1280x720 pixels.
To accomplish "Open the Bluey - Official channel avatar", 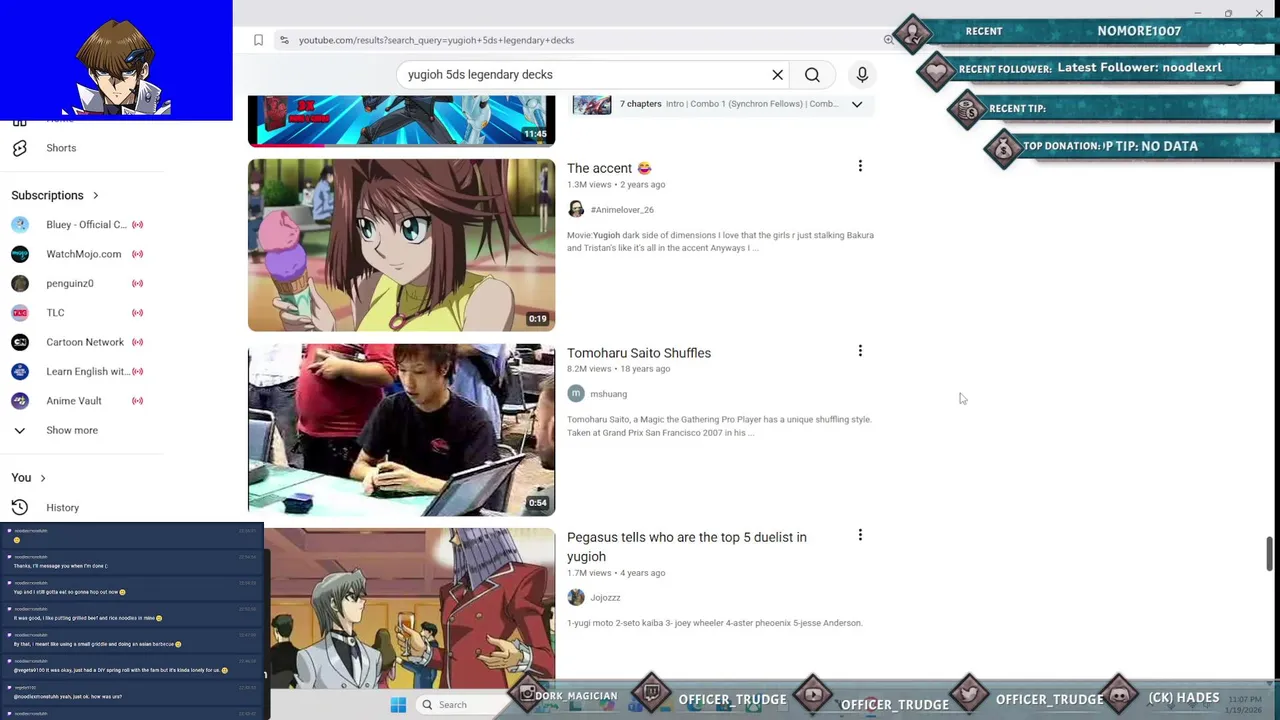I will pyautogui.click(x=20, y=225).
